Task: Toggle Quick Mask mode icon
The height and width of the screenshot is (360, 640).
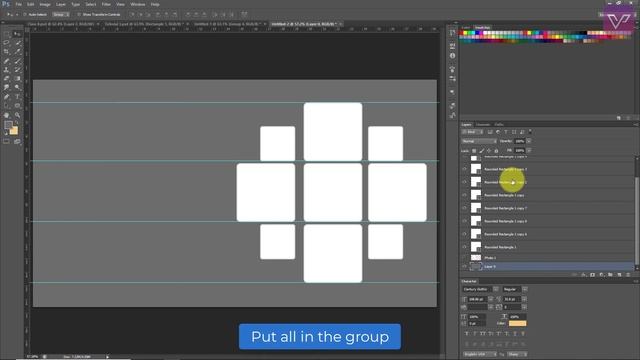Action: pyautogui.click(x=7, y=142)
